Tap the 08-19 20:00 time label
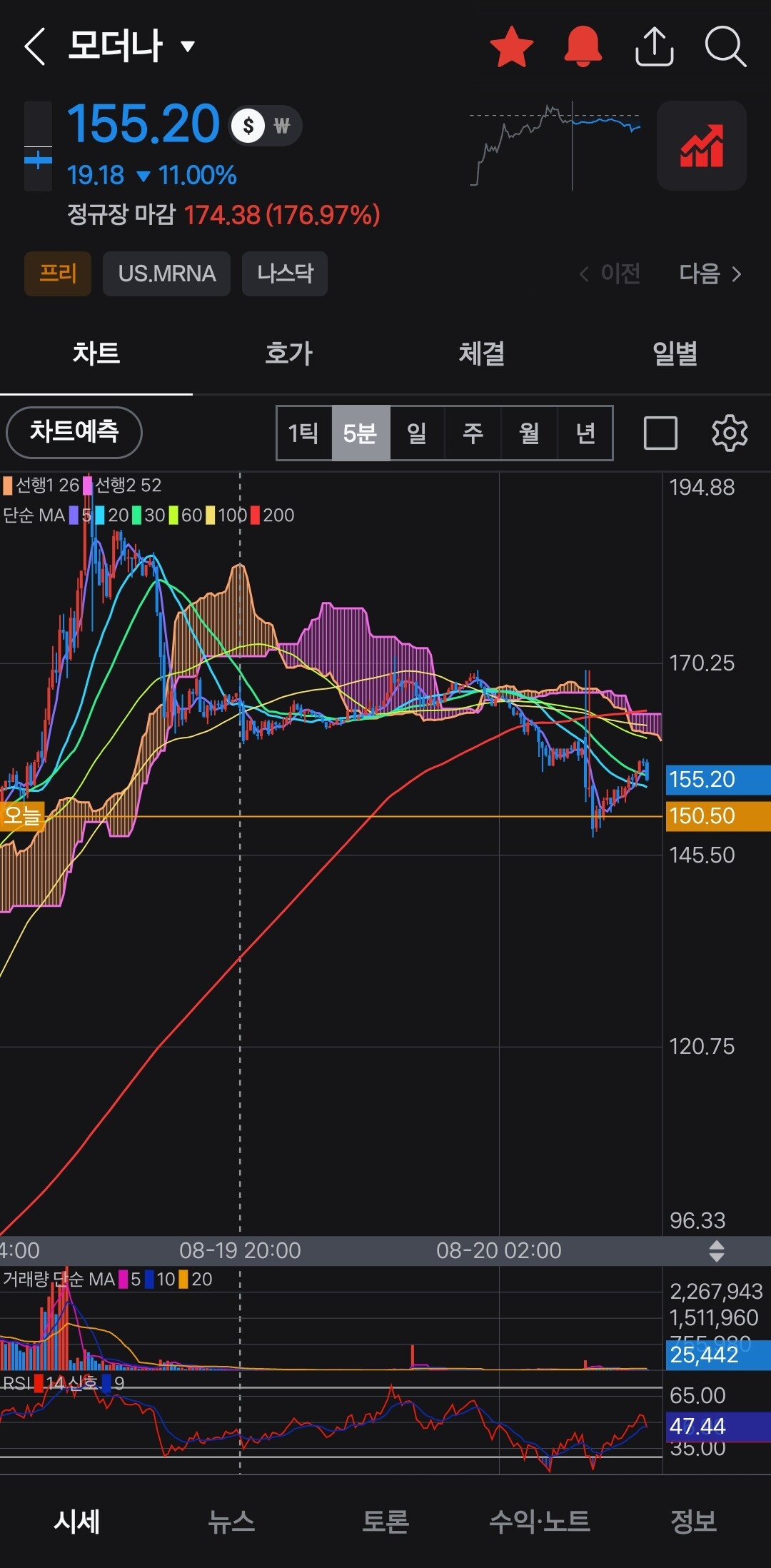This screenshot has width=771, height=1568. click(240, 1251)
